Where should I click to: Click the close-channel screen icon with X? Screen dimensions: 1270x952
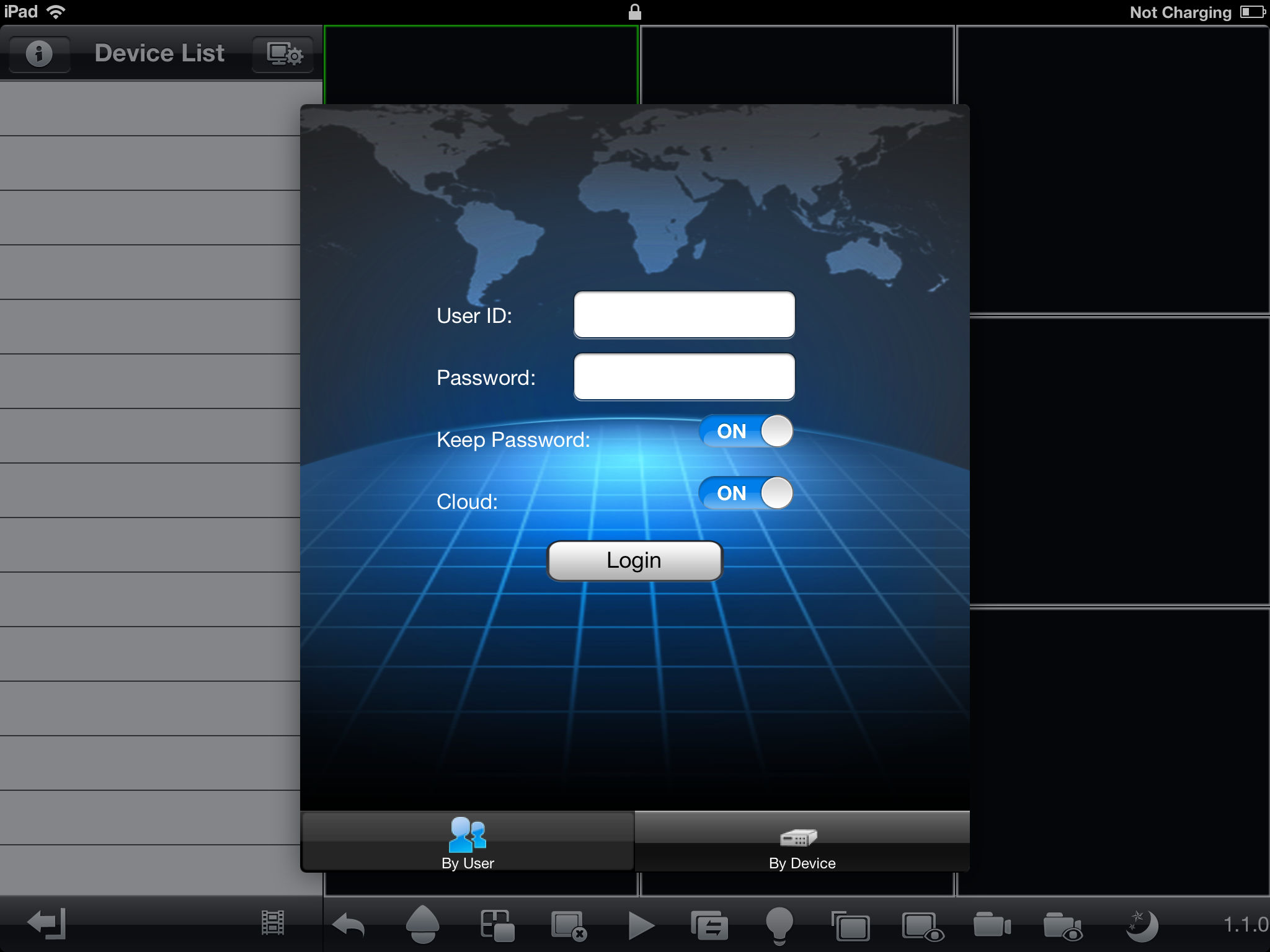pyautogui.click(x=569, y=926)
